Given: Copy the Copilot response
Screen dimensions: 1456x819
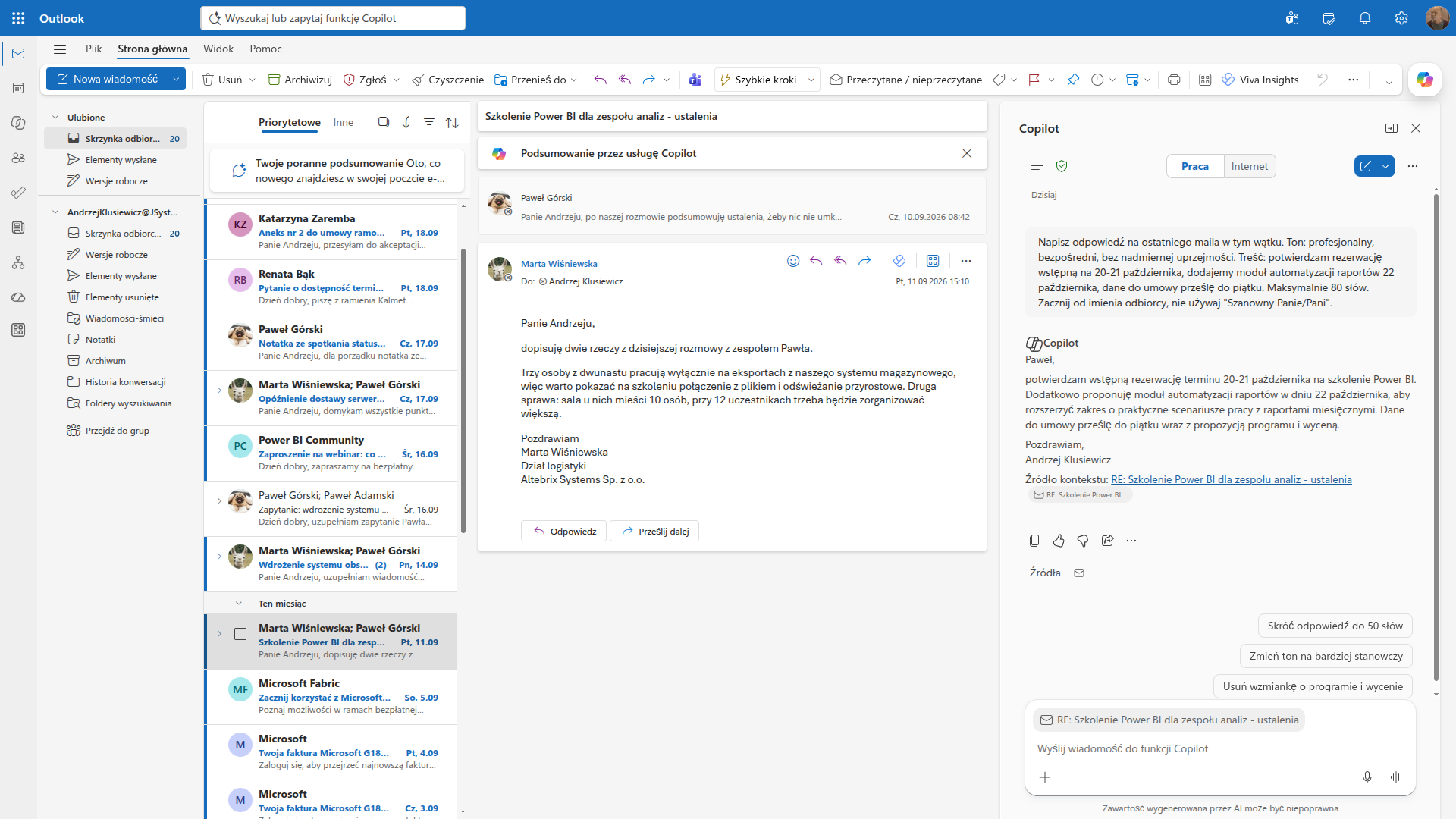Looking at the screenshot, I should pos(1034,541).
